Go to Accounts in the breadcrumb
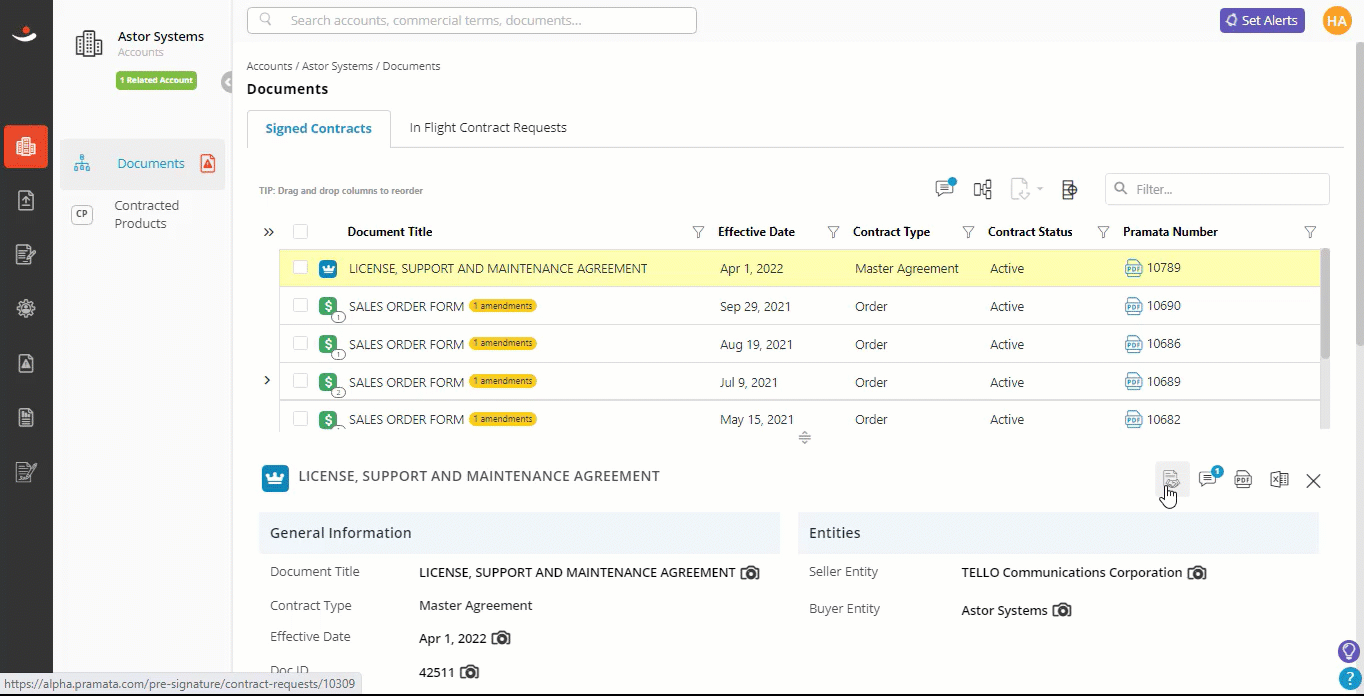This screenshot has width=1364, height=696. pos(269,66)
